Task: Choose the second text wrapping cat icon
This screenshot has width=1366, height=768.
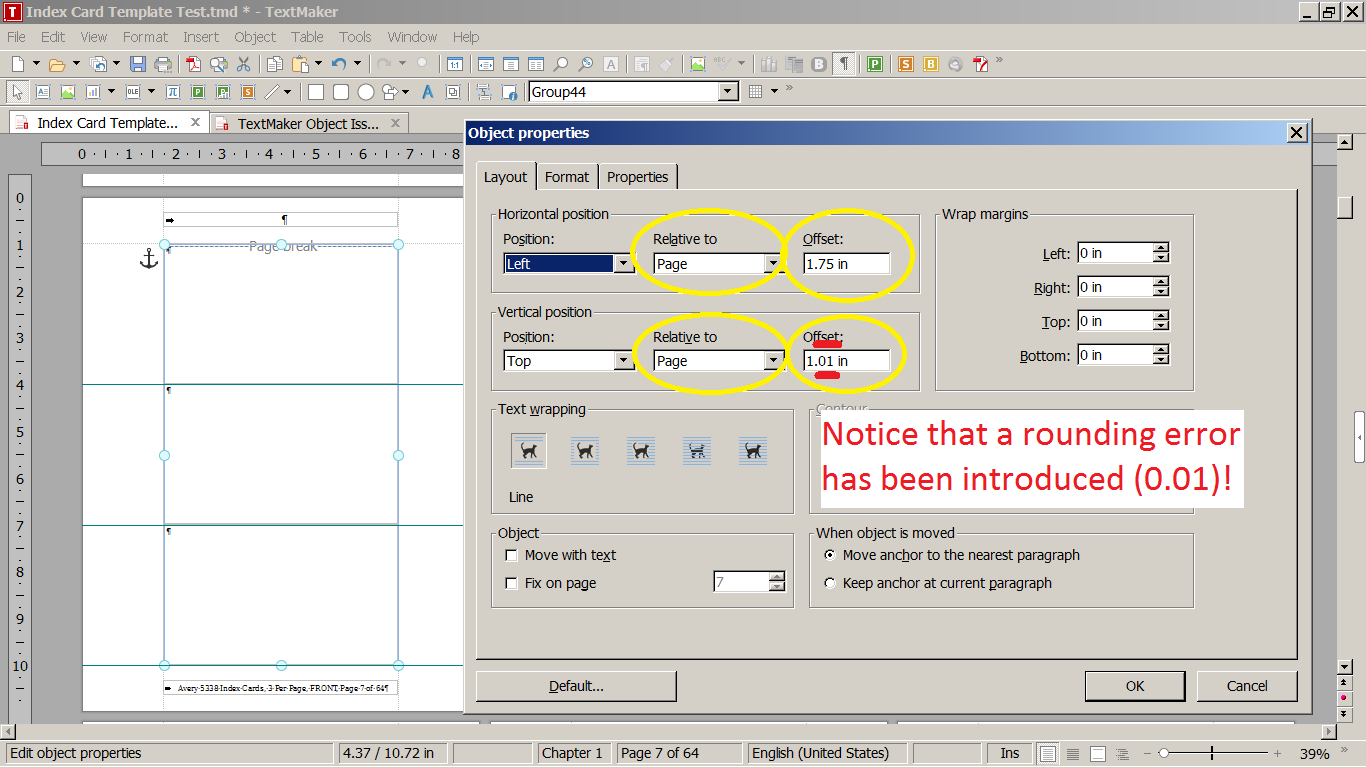Action: (585, 451)
